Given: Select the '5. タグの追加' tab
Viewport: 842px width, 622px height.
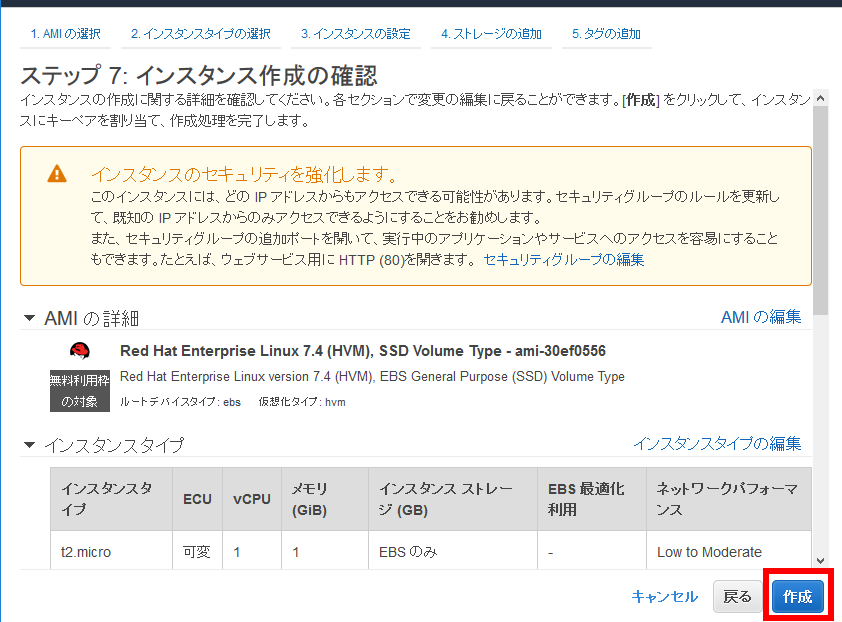Looking at the screenshot, I should pyautogui.click(x=606, y=34).
